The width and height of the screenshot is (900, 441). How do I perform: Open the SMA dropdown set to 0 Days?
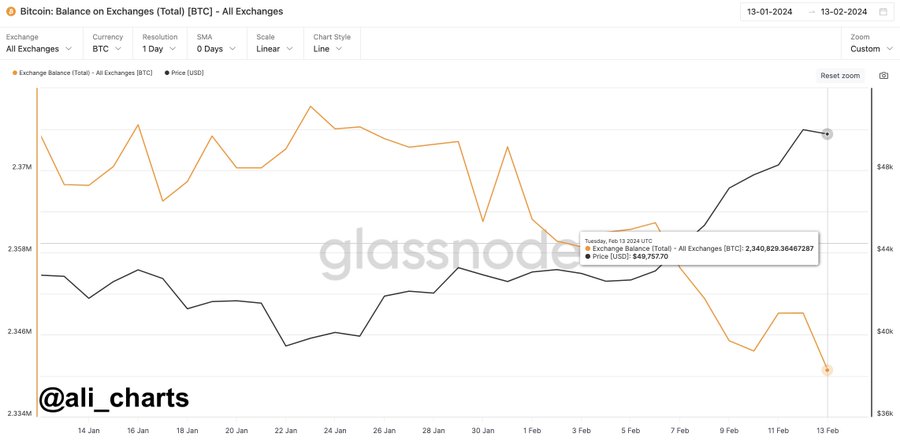click(x=216, y=48)
